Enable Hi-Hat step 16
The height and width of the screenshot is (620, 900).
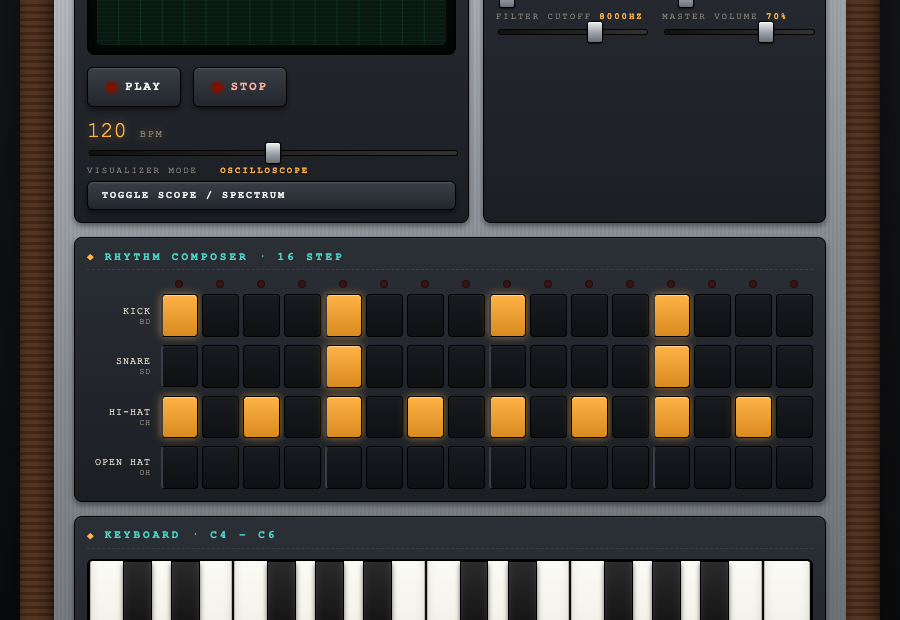(794, 417)
